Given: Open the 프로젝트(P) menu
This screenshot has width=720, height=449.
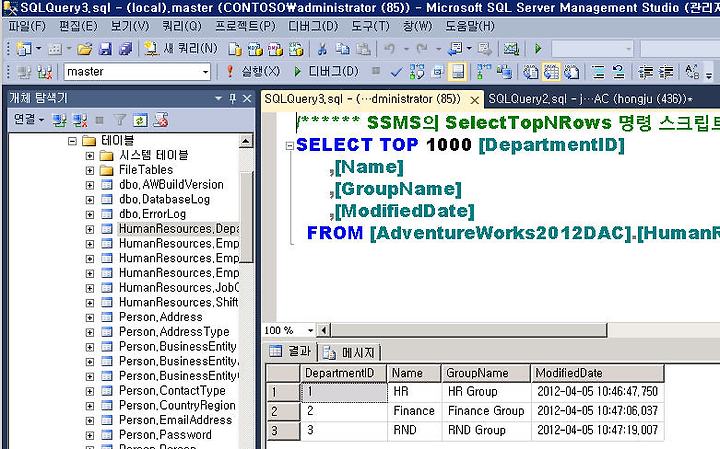Looking at the screenshot, I should coord(245,26).
